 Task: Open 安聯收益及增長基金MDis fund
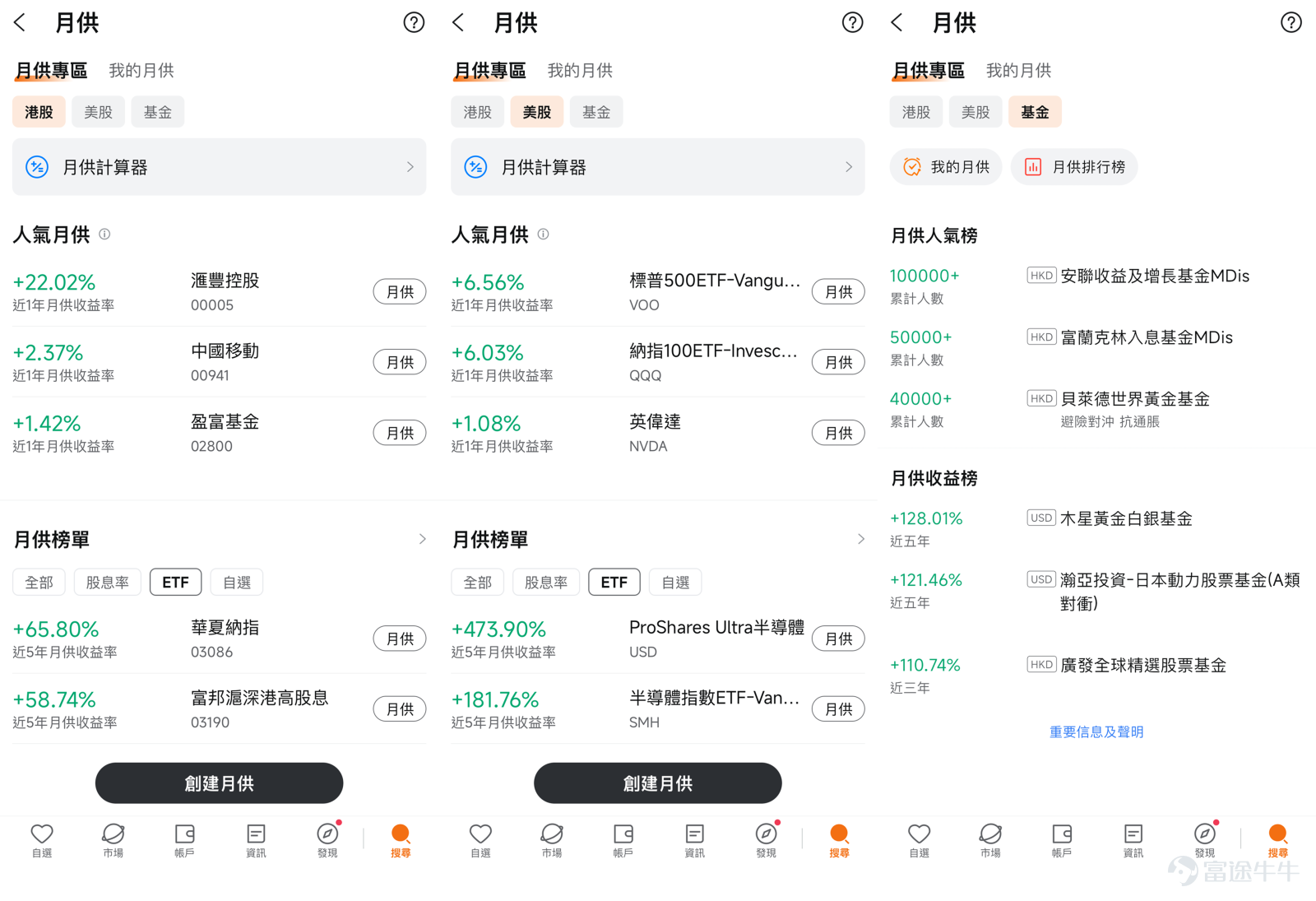[1096, 286]
